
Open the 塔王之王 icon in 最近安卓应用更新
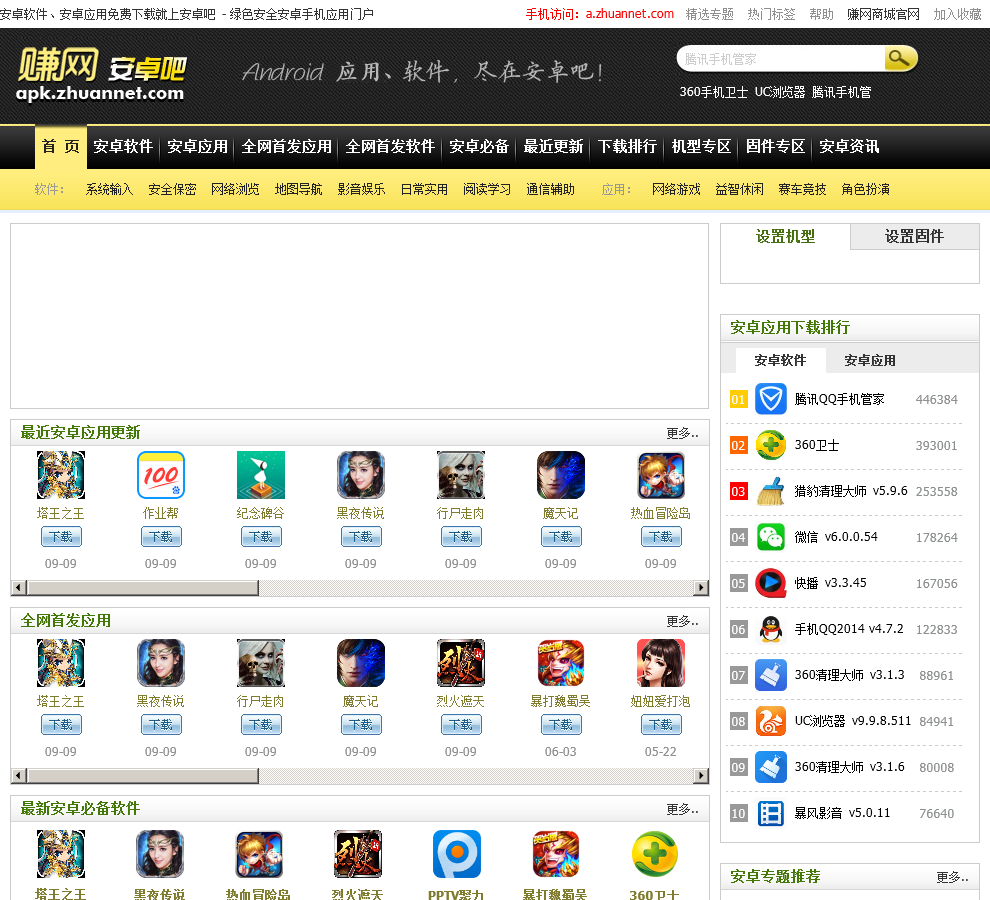point(61,475)
